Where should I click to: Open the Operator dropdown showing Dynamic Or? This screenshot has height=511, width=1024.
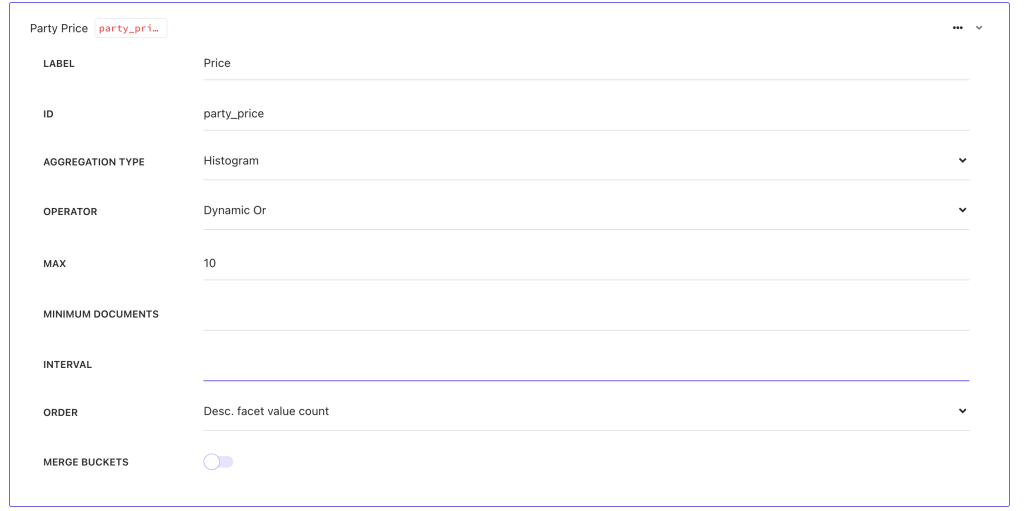coord(585,211)
